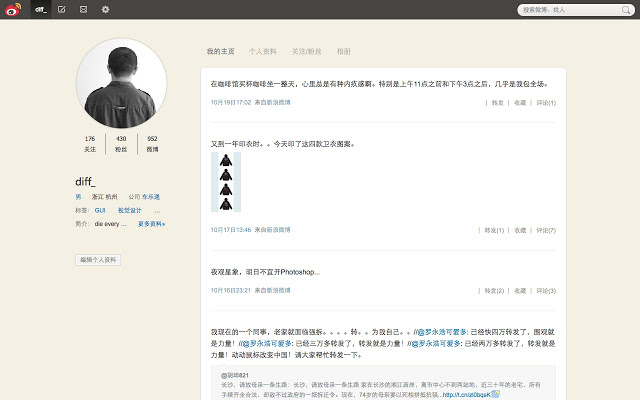Click the diff_ username heading

[x=85, y=182]
